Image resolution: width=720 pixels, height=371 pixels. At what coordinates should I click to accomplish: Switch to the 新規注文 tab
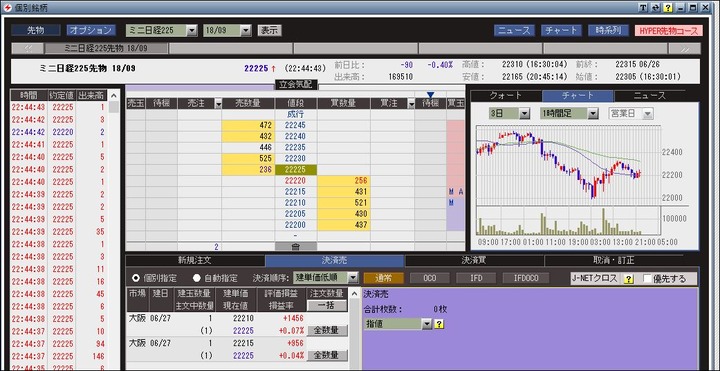point(195,260)
